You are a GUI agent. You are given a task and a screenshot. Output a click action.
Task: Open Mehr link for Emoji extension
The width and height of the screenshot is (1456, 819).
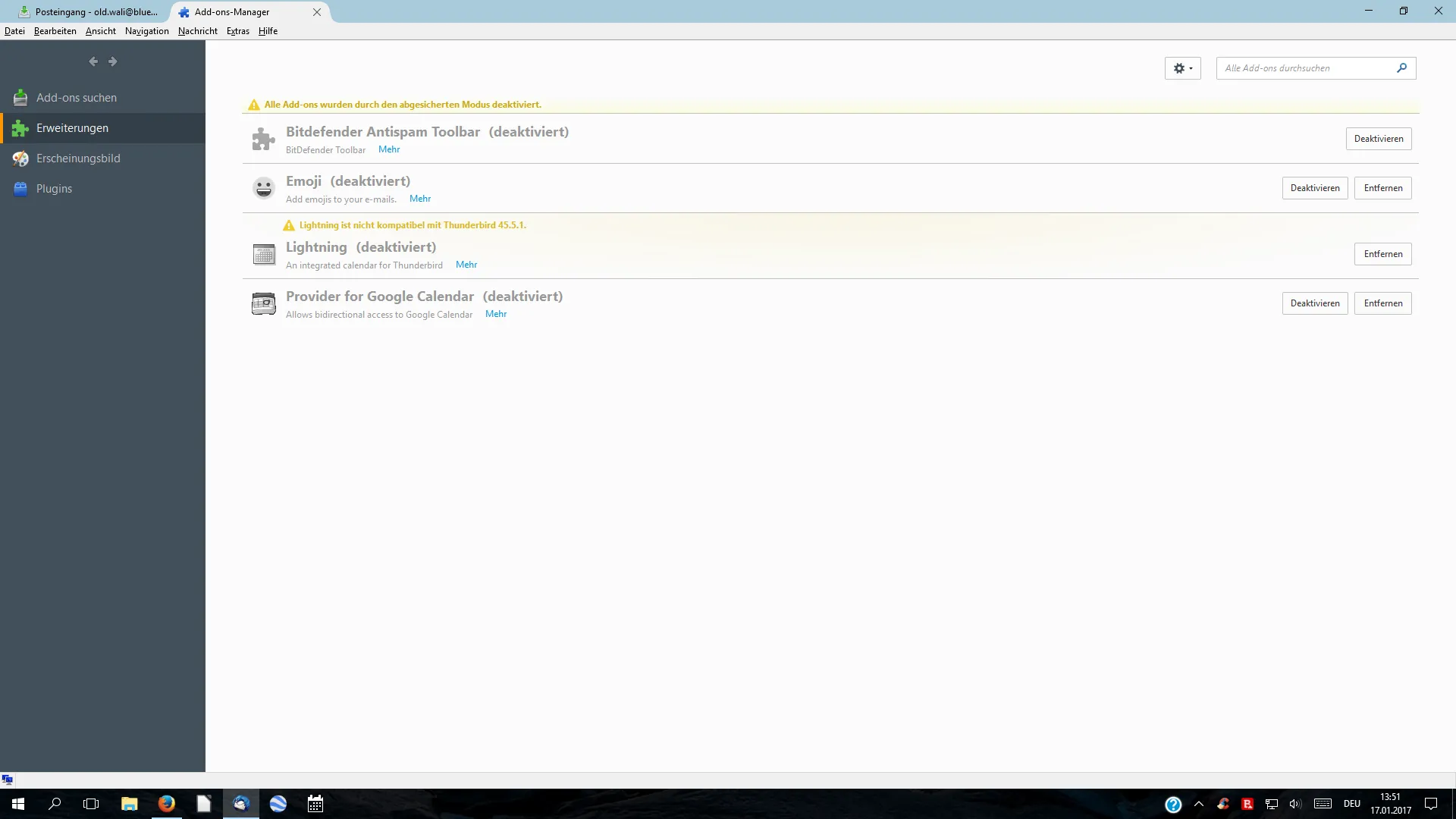coord(420,199)
